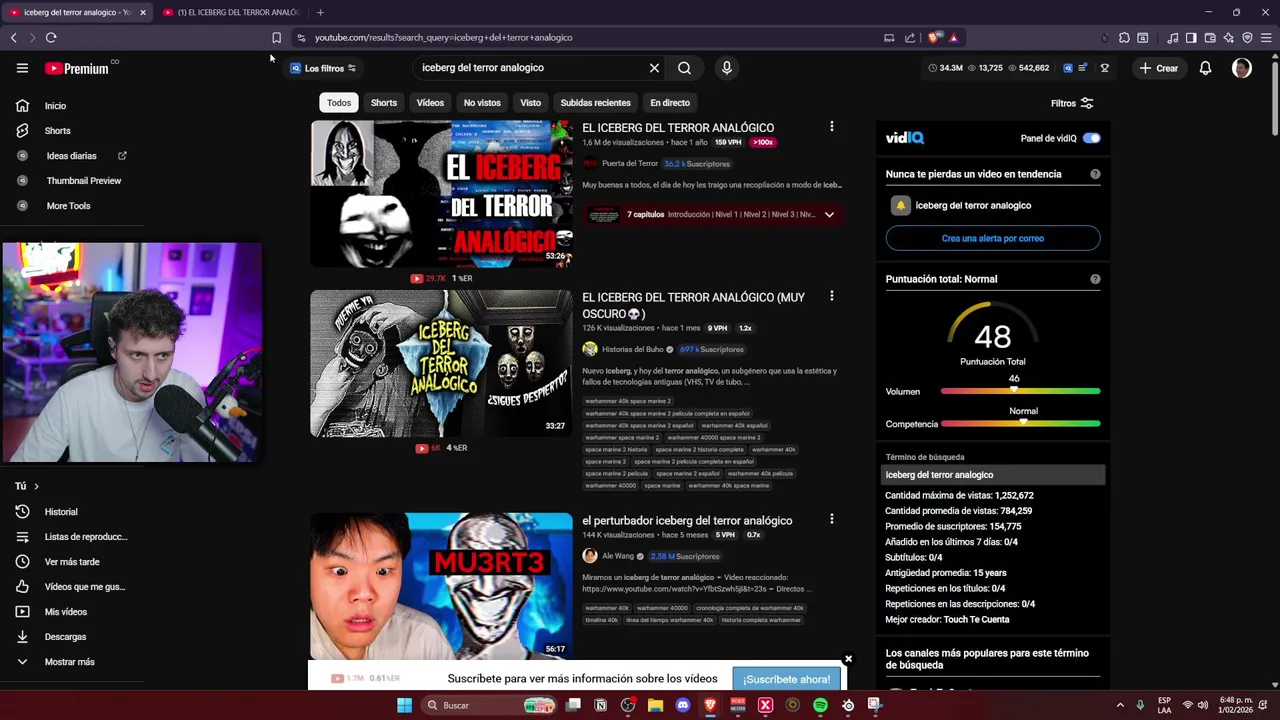Open help icon beside Nunca te pierdas
The height and width of the screenshot is (720, 1280).
[1095, 174]
